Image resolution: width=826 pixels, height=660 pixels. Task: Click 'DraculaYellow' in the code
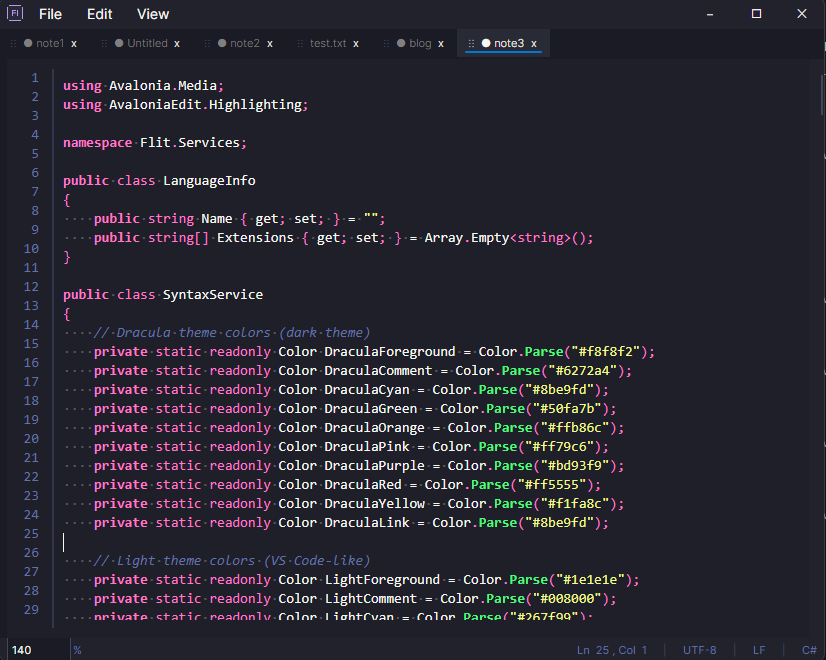pos(375,504)
